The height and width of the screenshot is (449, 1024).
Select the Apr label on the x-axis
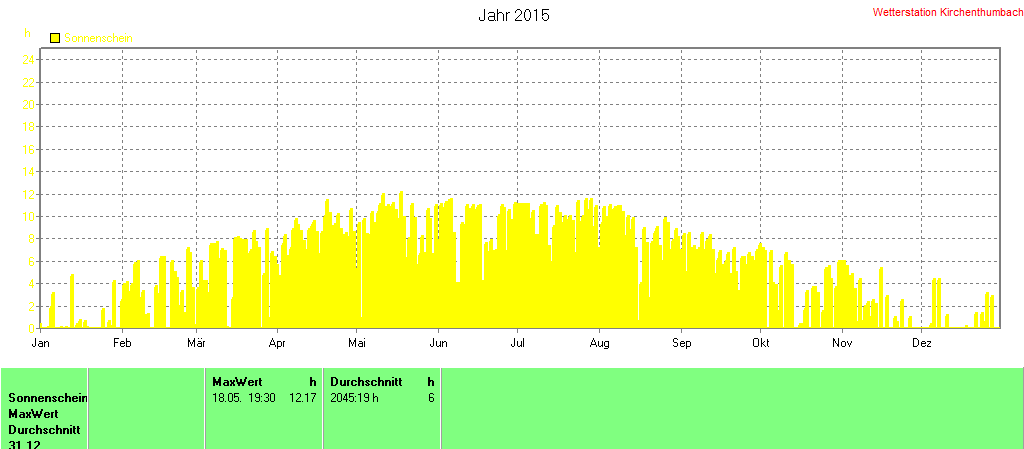tap(276, 343)
